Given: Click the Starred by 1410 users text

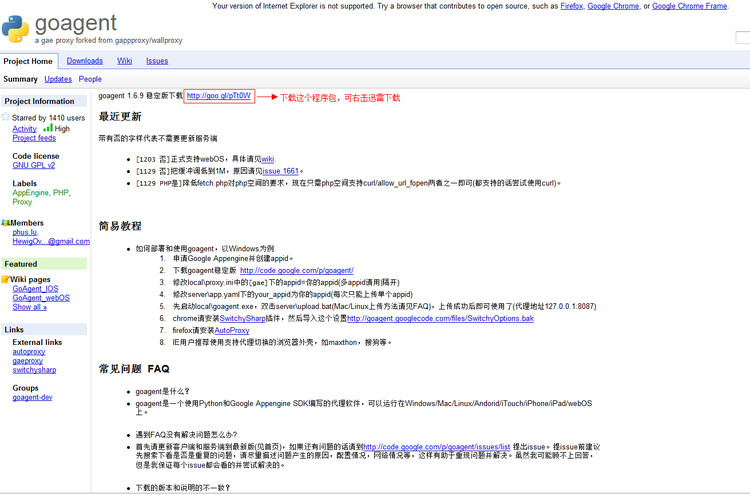Looking at the screenshot, I should point(48,118).
